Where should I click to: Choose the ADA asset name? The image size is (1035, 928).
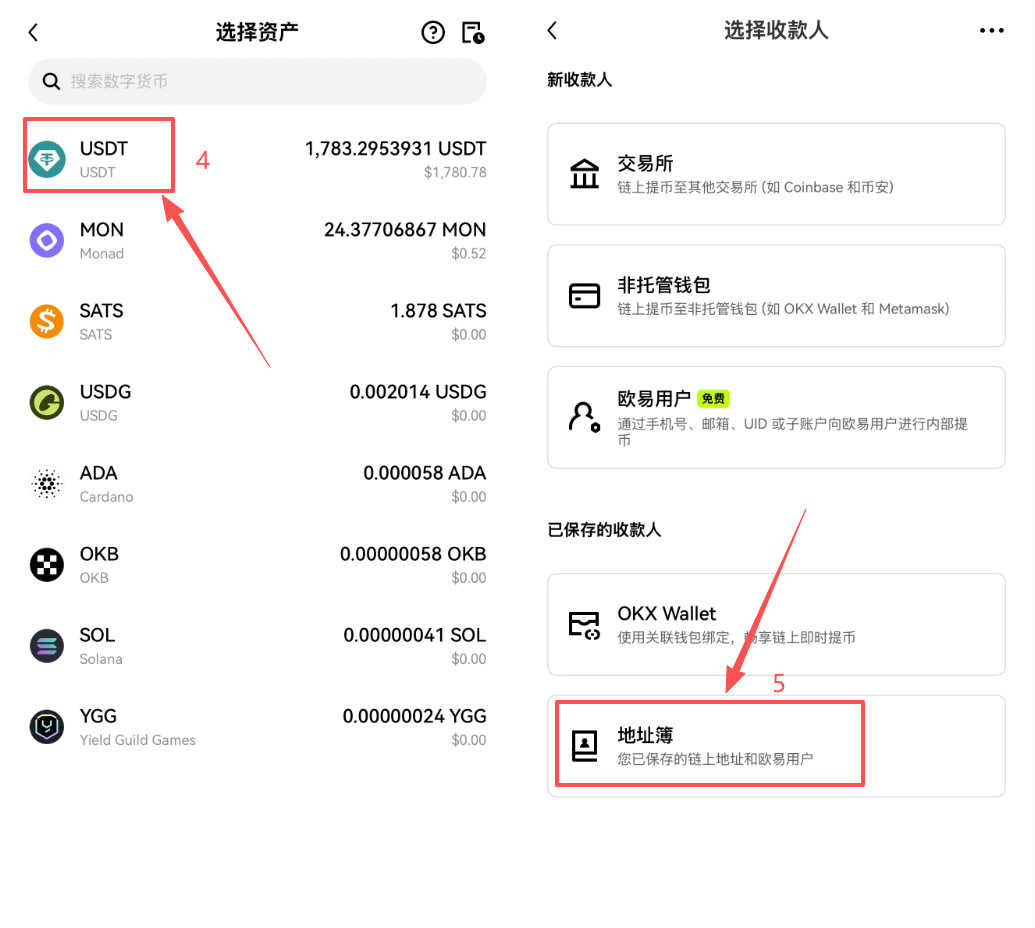coord(98,473)
